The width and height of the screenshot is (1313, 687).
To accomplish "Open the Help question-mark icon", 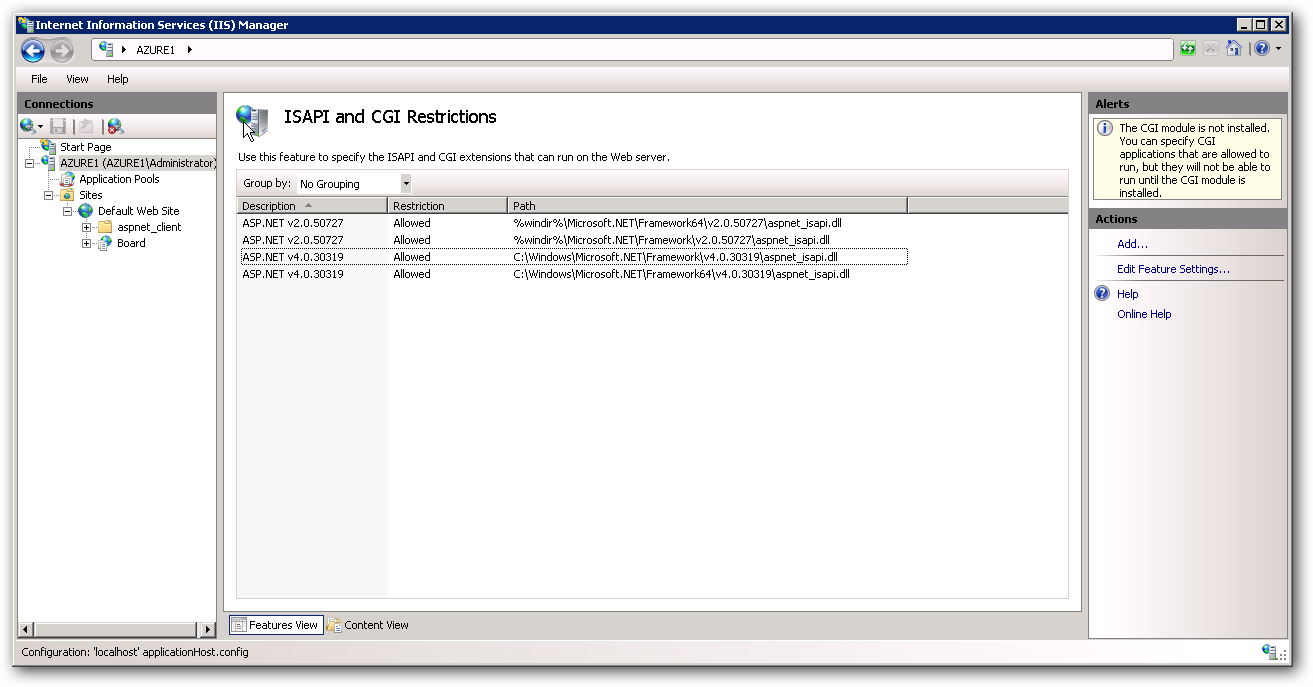I will pyautogui.click(x=1262, y=49).
